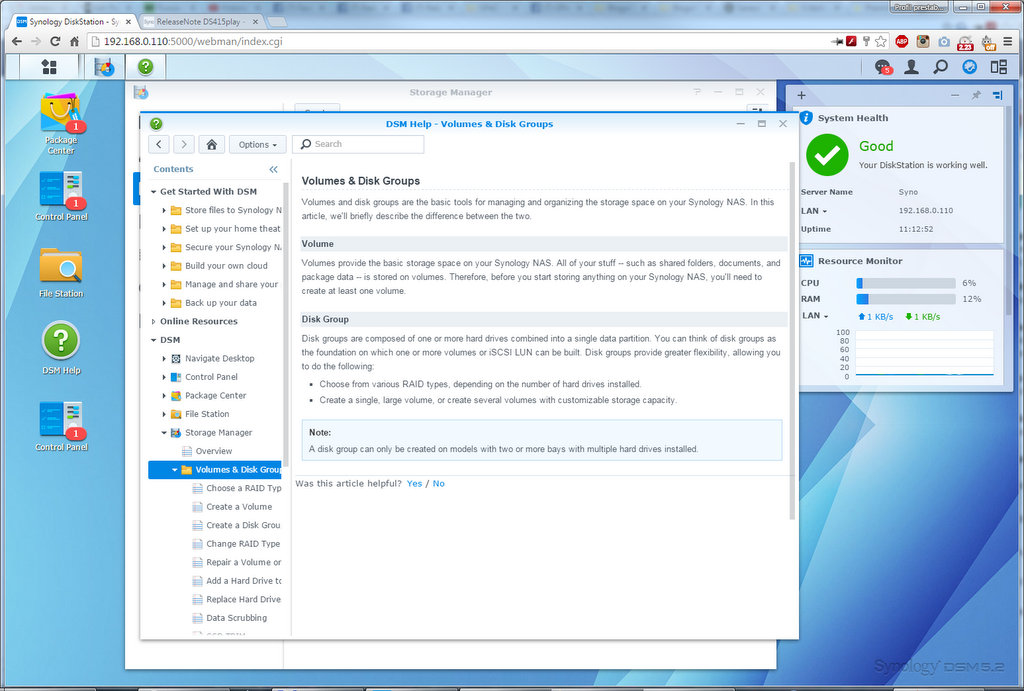Open the LAN dropdown in Resource Monitor
The width and height of the screenshot is (1024, 691).
click(x=815, y=315)
